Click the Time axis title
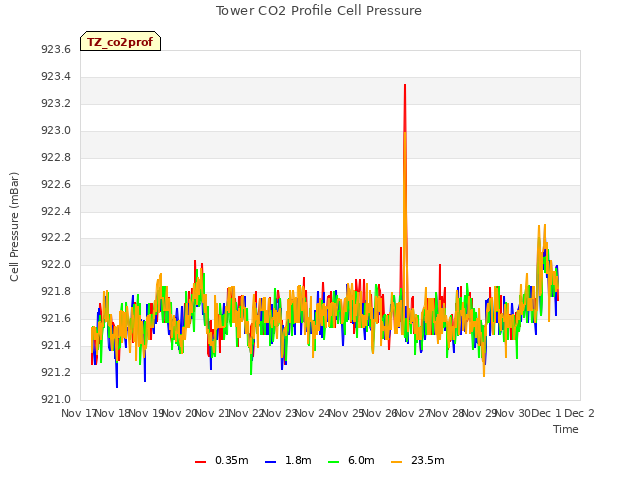640x480 pixels. (566, 429)
